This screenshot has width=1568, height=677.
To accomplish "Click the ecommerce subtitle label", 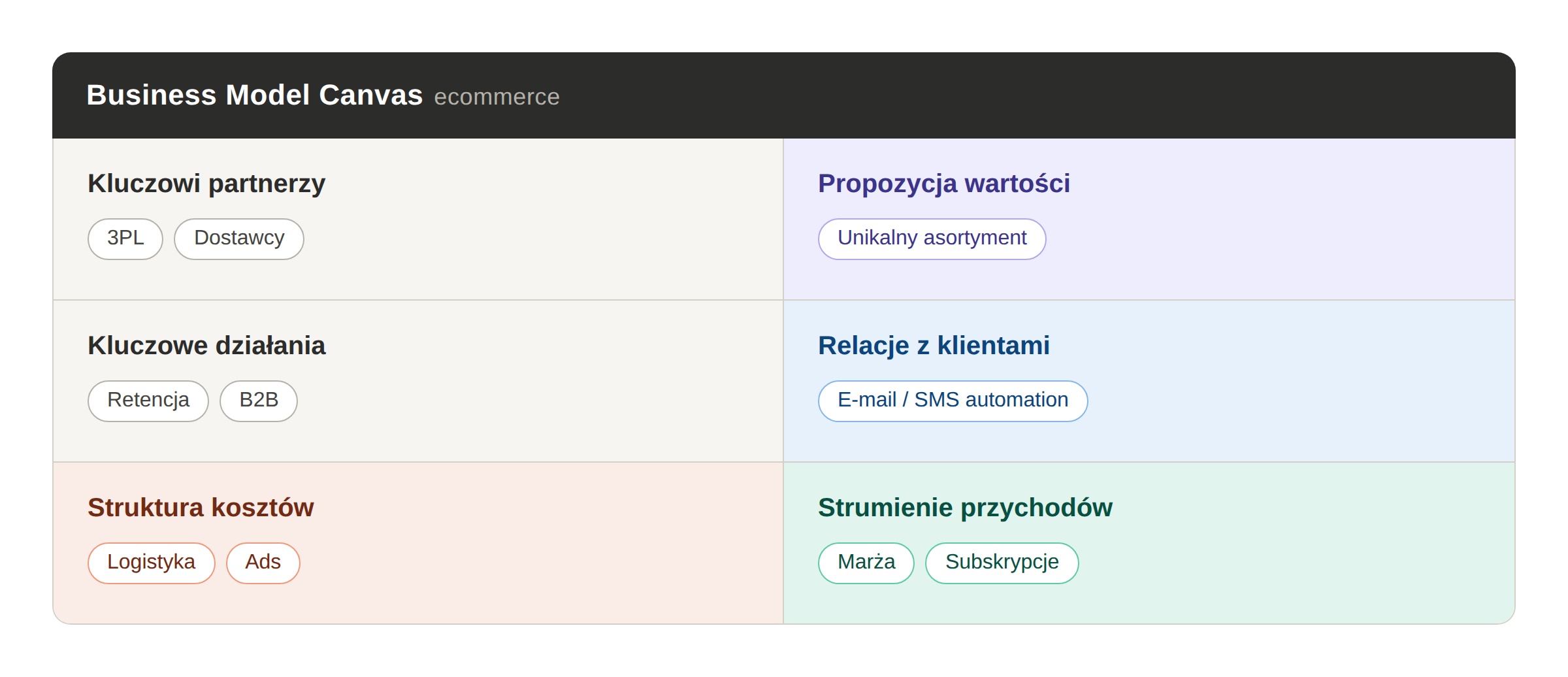I will point(497,97).
